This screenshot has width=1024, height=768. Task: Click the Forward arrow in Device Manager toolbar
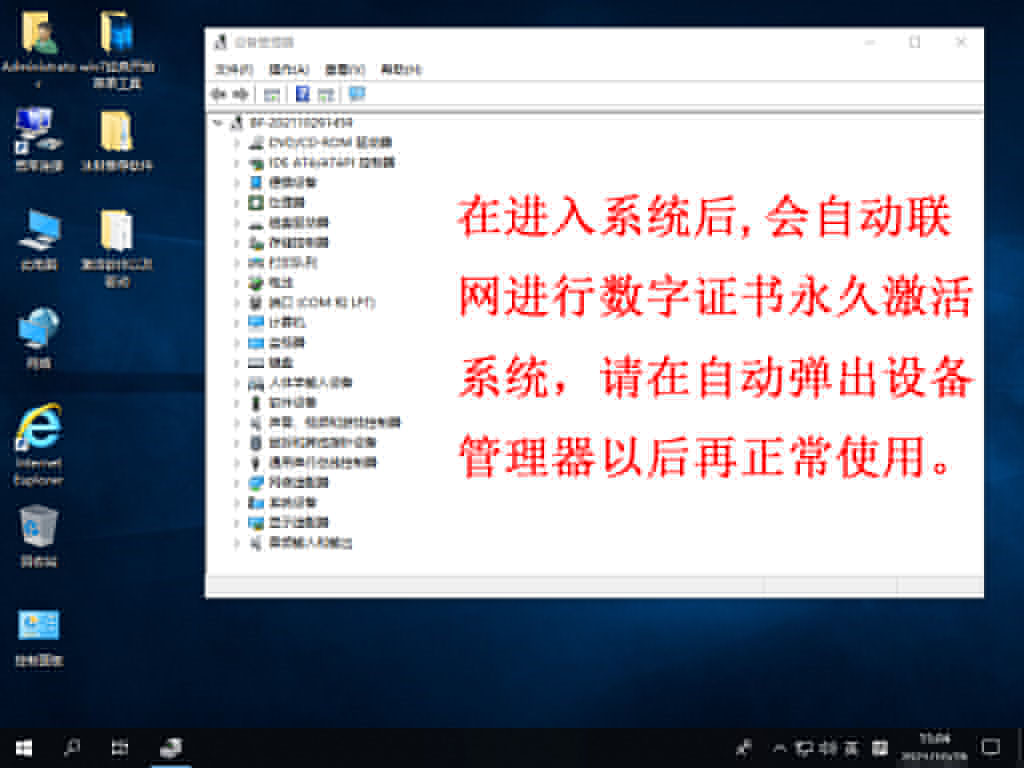coord(240,94)
